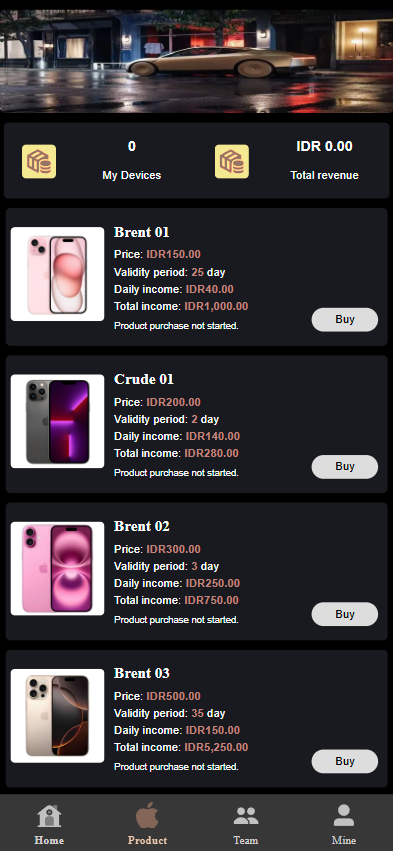Select the Brent 01 product title
This screenshot has width=393, height=851.
tap(142, 232)
